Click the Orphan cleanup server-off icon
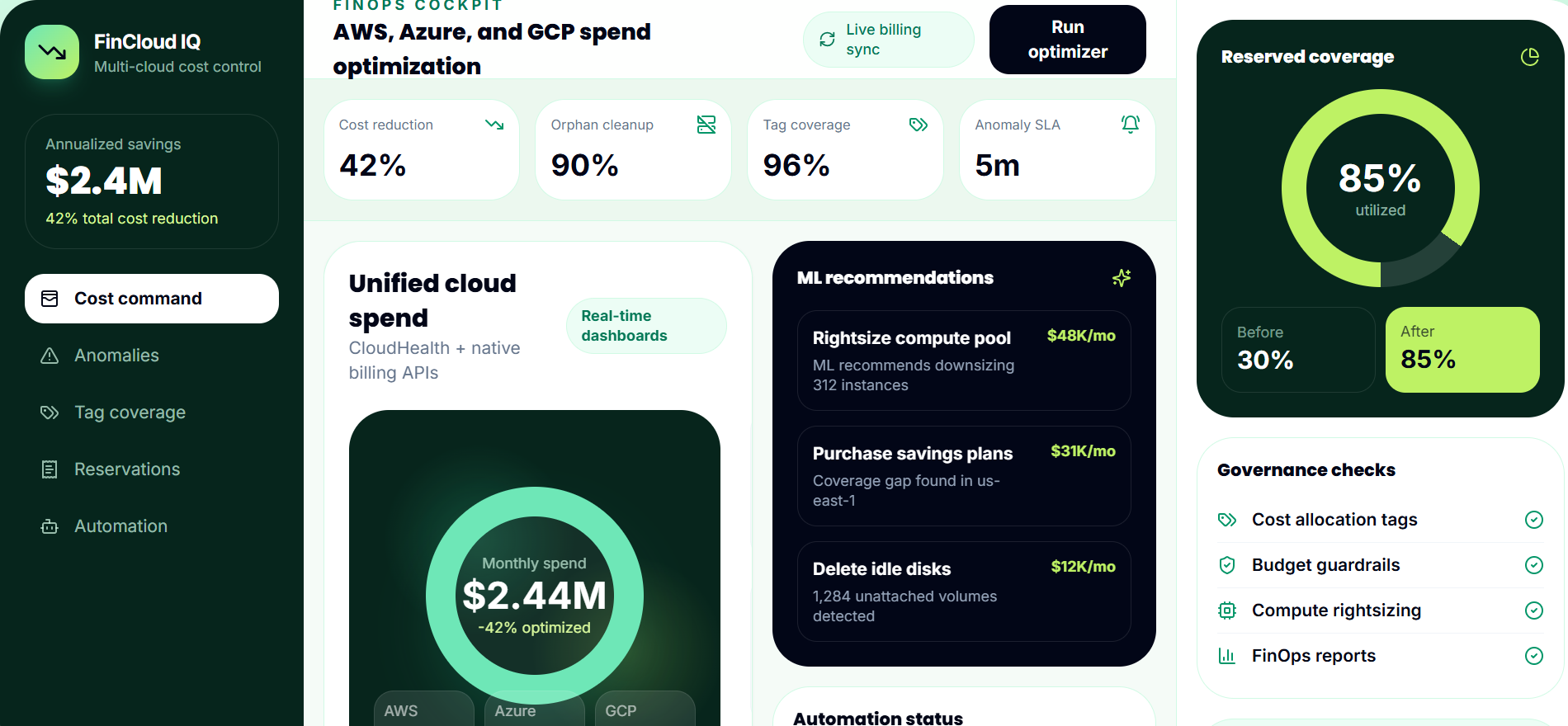 (706, 125)
